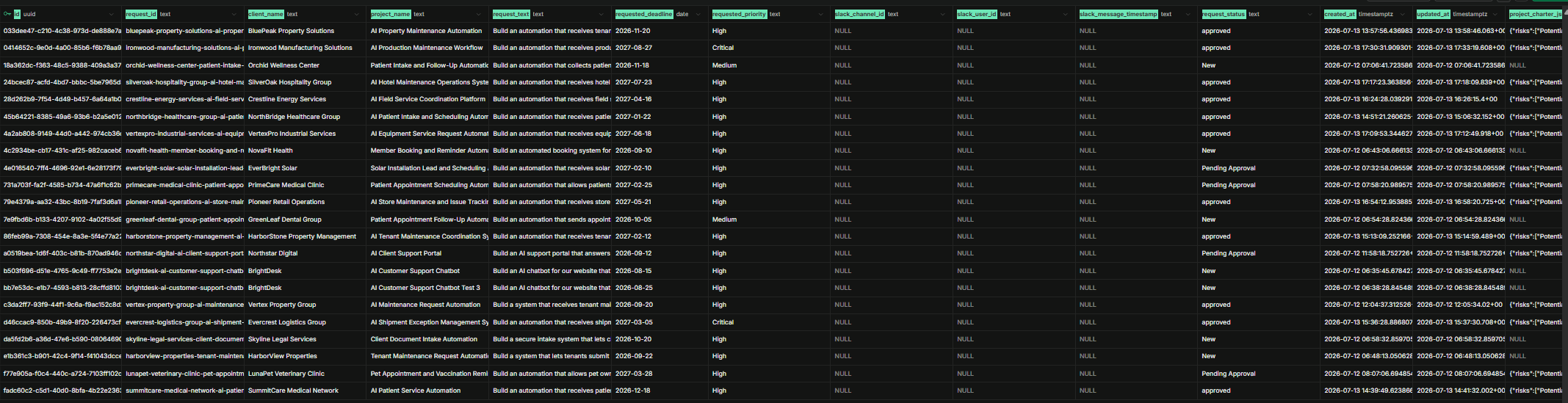Click Critical priority in Evercrest Logistics row
1568x403 pixels.
click(x=770, y=322)
